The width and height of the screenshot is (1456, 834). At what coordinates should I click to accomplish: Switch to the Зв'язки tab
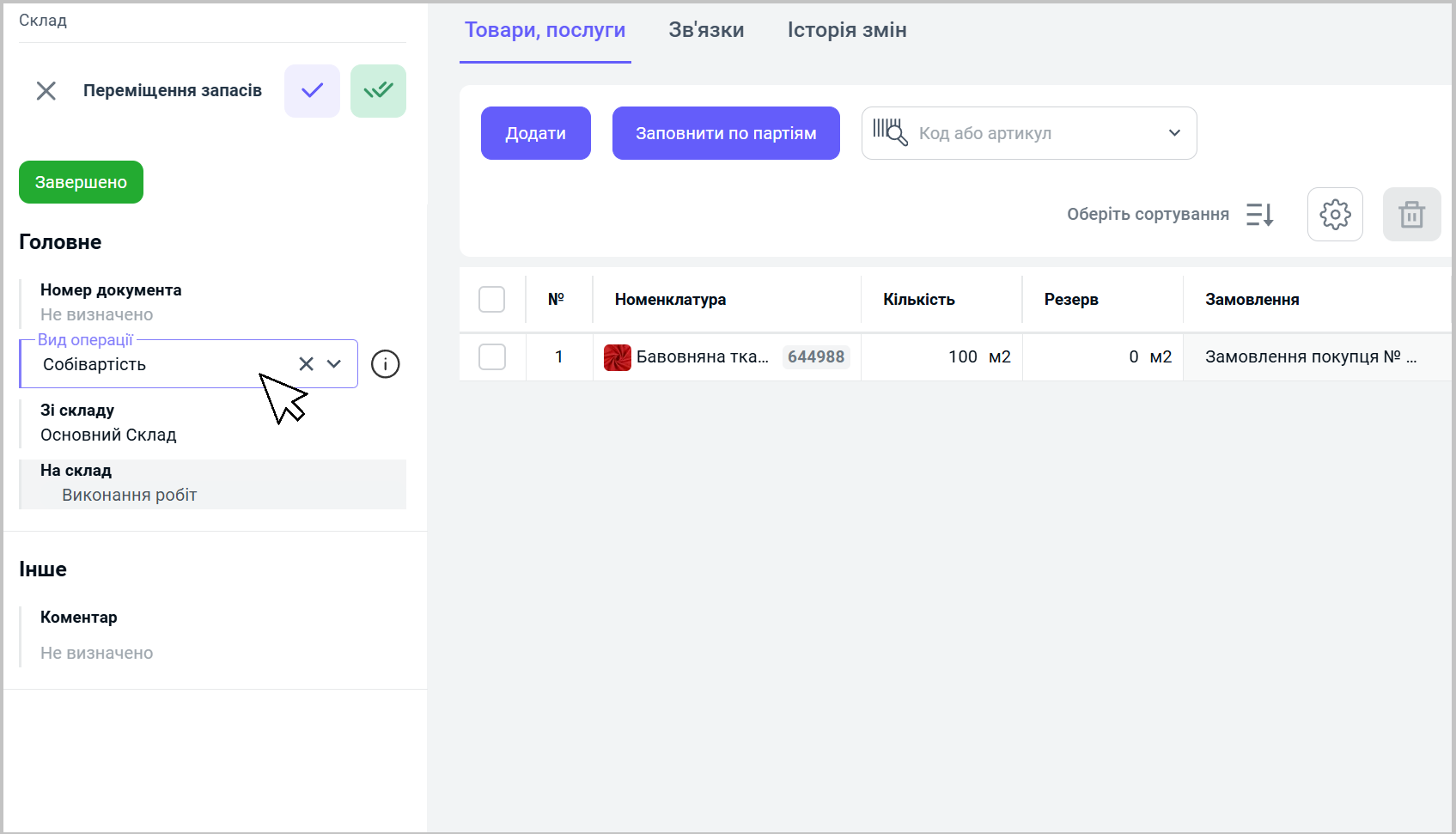pos(706,30)
